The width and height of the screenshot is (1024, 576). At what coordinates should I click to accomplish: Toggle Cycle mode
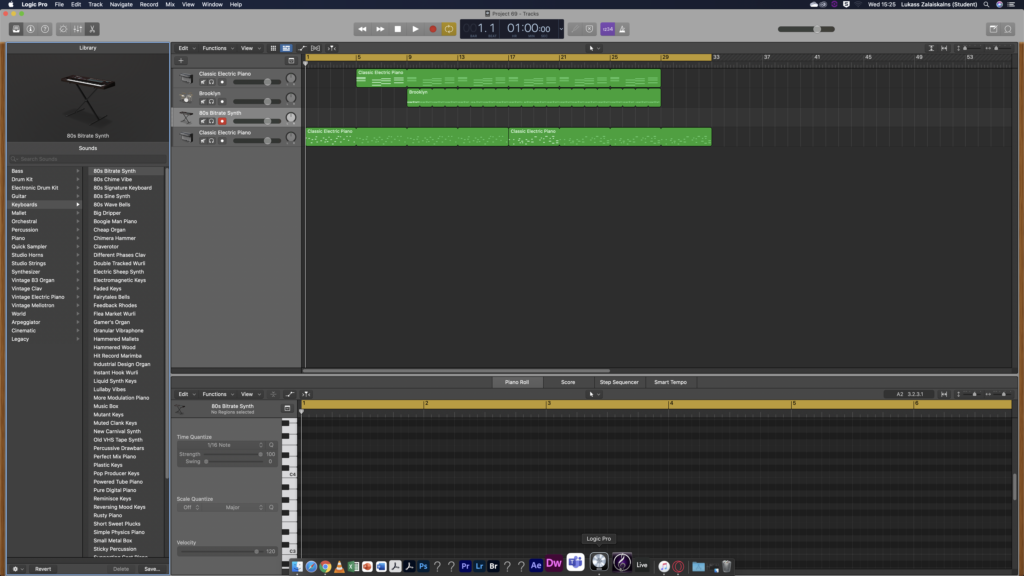click(449, 29)
